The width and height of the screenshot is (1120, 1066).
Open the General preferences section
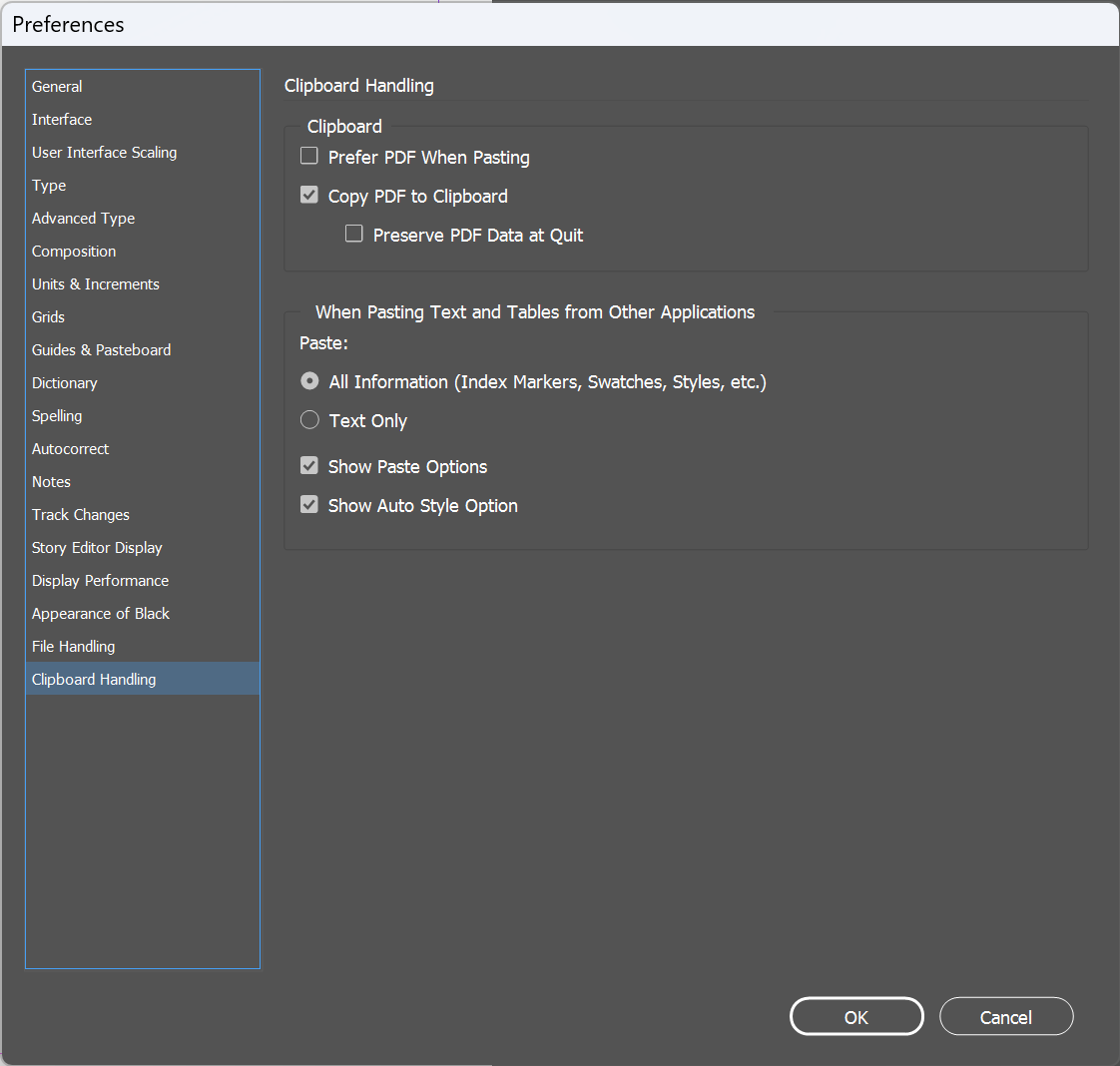[x=57, y=86]
